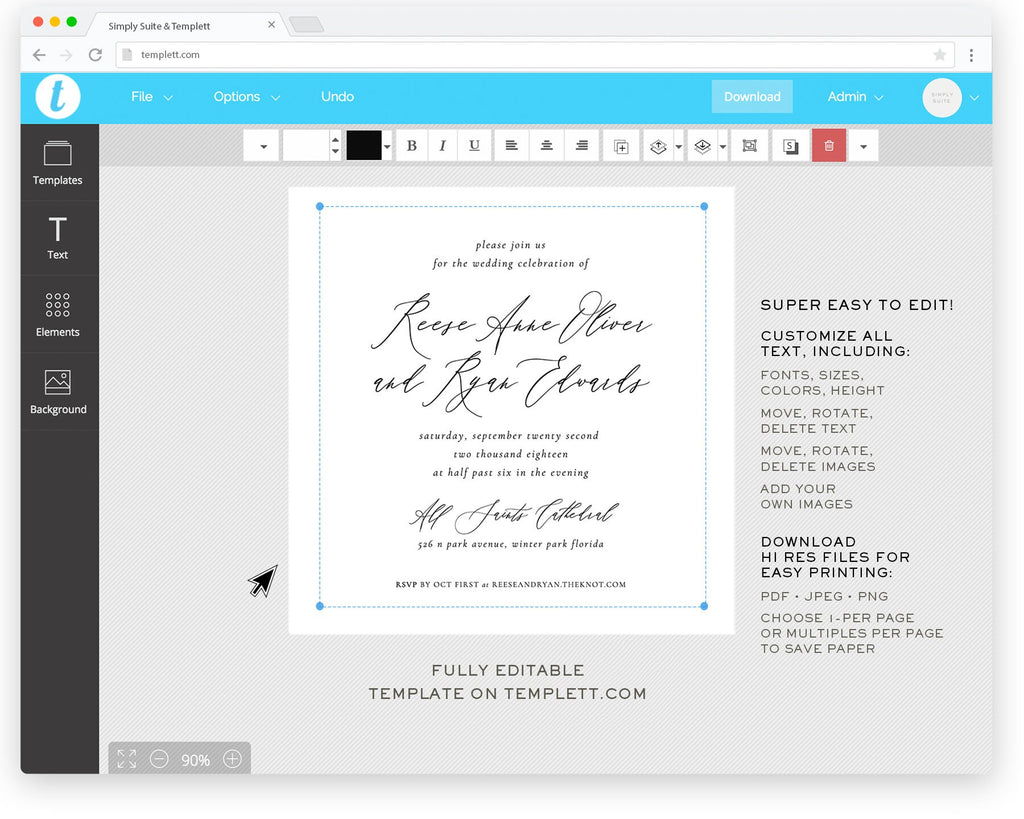Screen dimensions: 1024x819
Task: Click the black text color swatch
Action: 364,146
